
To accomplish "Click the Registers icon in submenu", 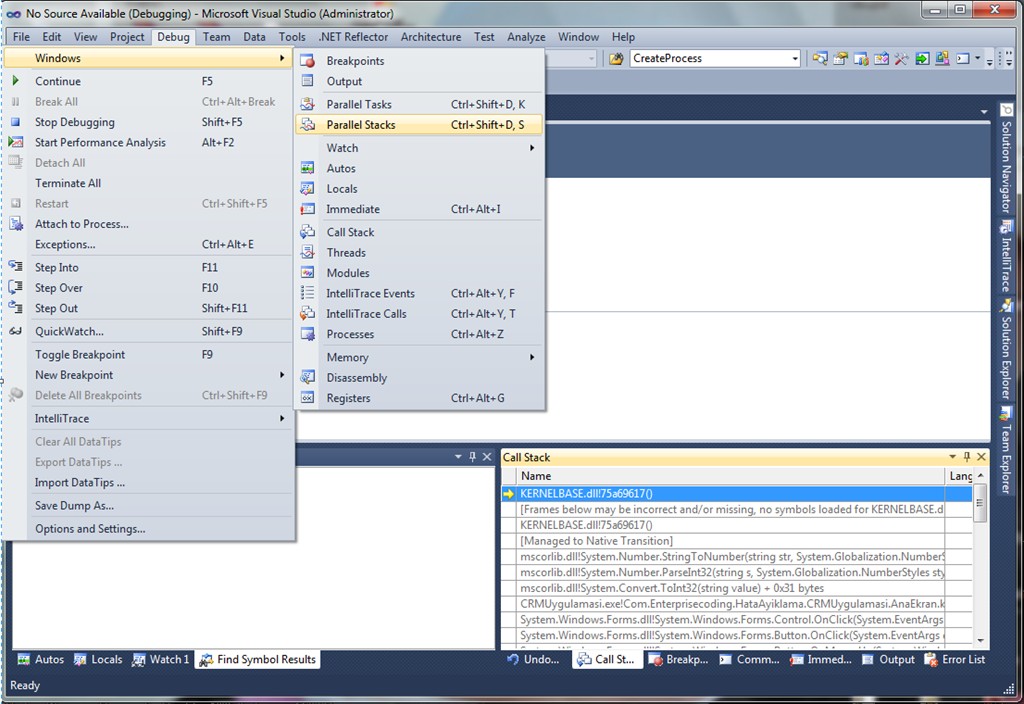I will pos(308,398).
